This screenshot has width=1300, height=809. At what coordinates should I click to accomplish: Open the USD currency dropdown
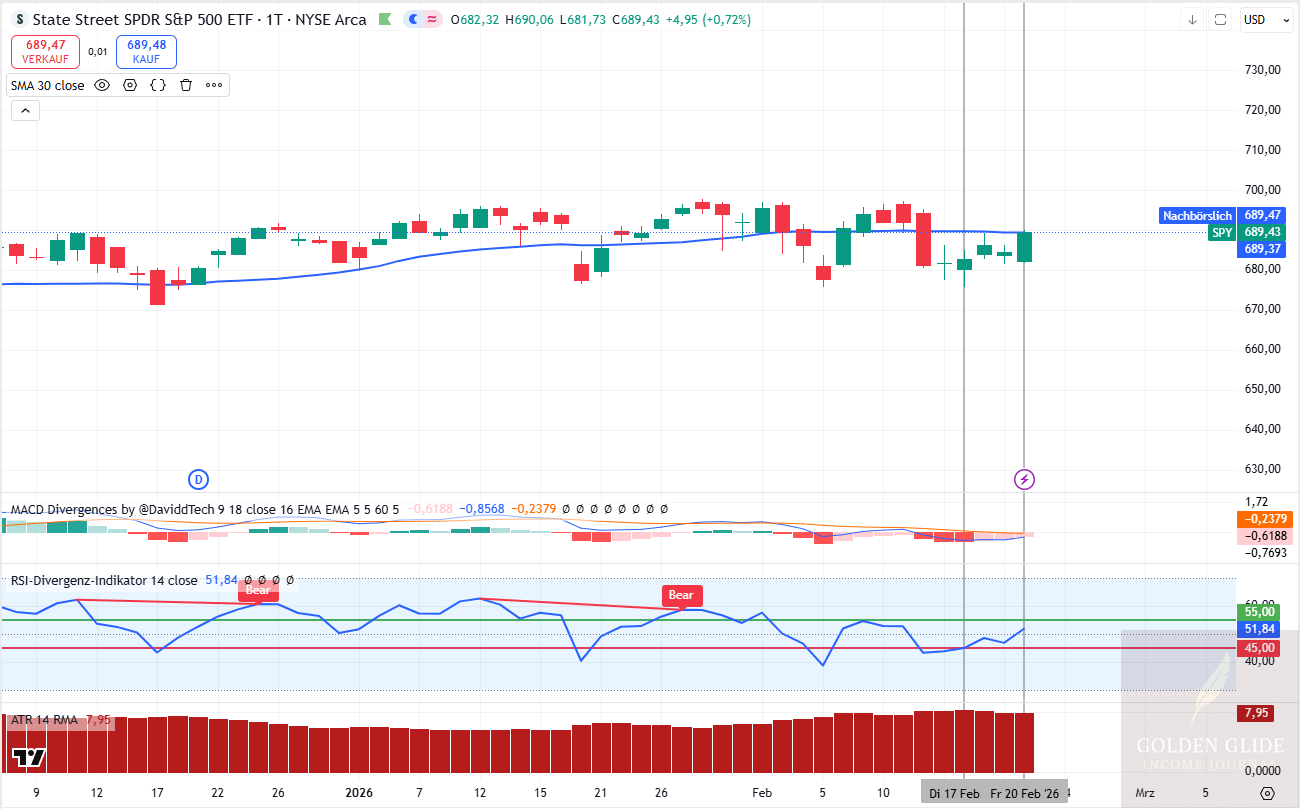click(x=1266, y=19)
